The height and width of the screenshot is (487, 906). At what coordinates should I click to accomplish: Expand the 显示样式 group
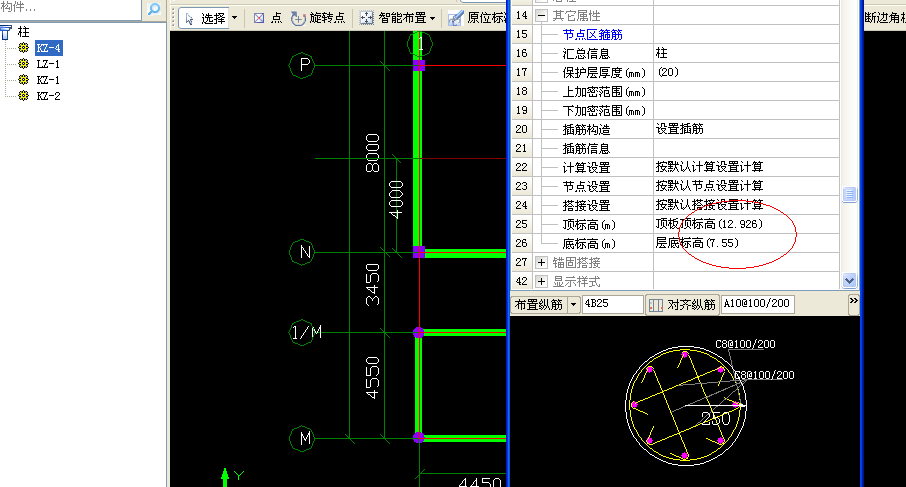[x=541, y=282]
